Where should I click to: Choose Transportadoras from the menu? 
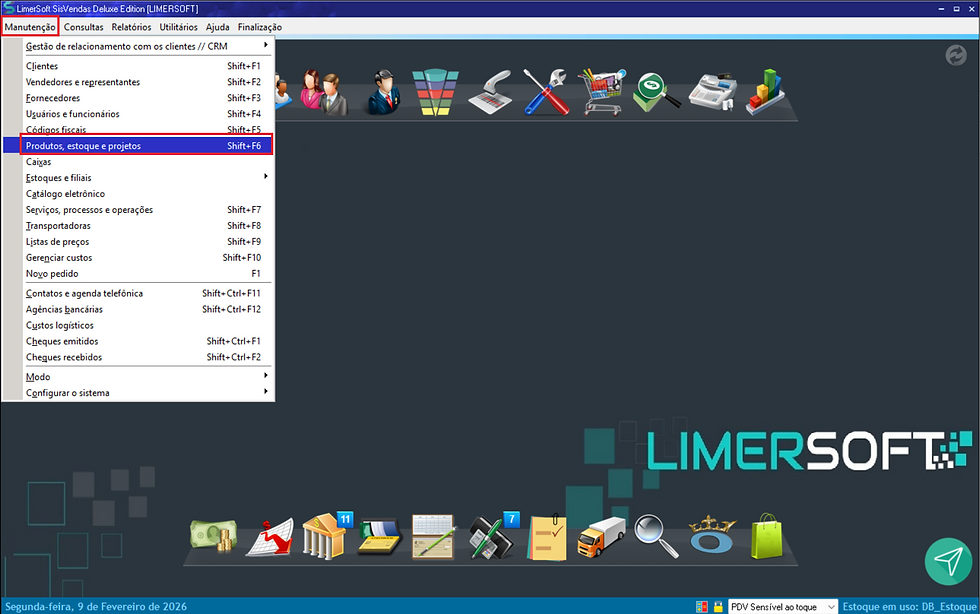click(138, 226)
